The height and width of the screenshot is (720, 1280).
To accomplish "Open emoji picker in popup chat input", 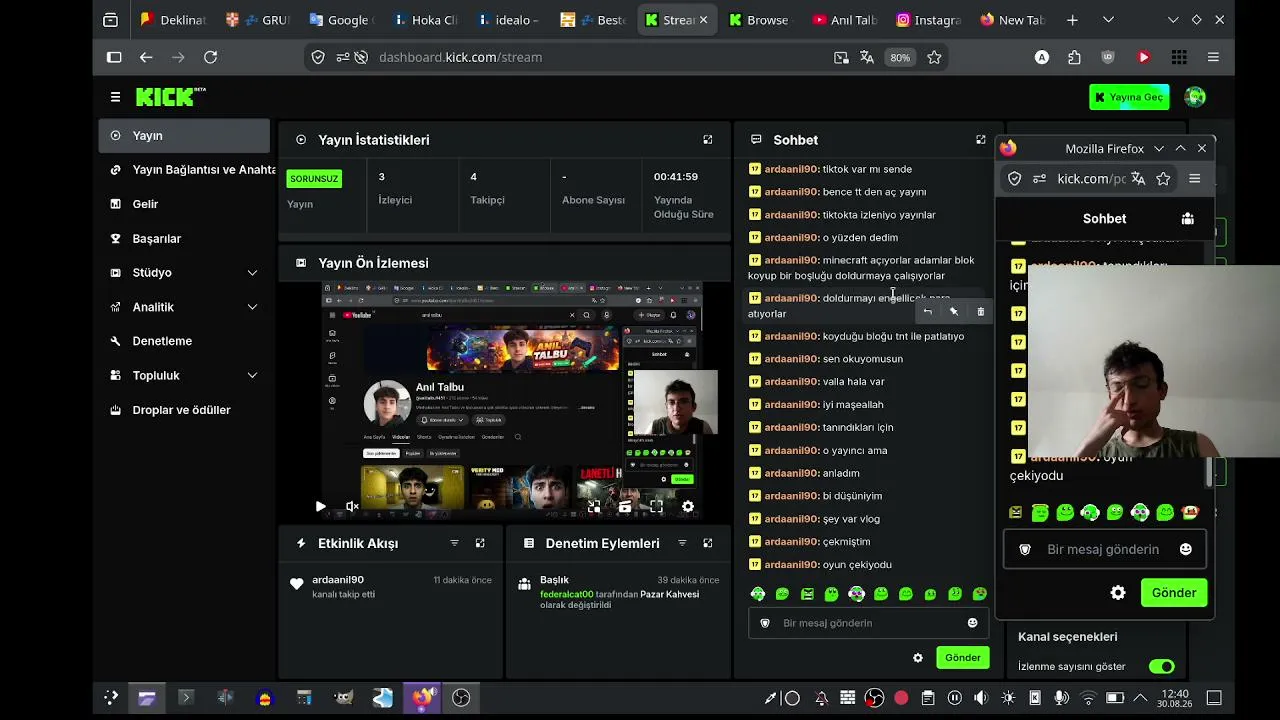I will click(1186, 549).
